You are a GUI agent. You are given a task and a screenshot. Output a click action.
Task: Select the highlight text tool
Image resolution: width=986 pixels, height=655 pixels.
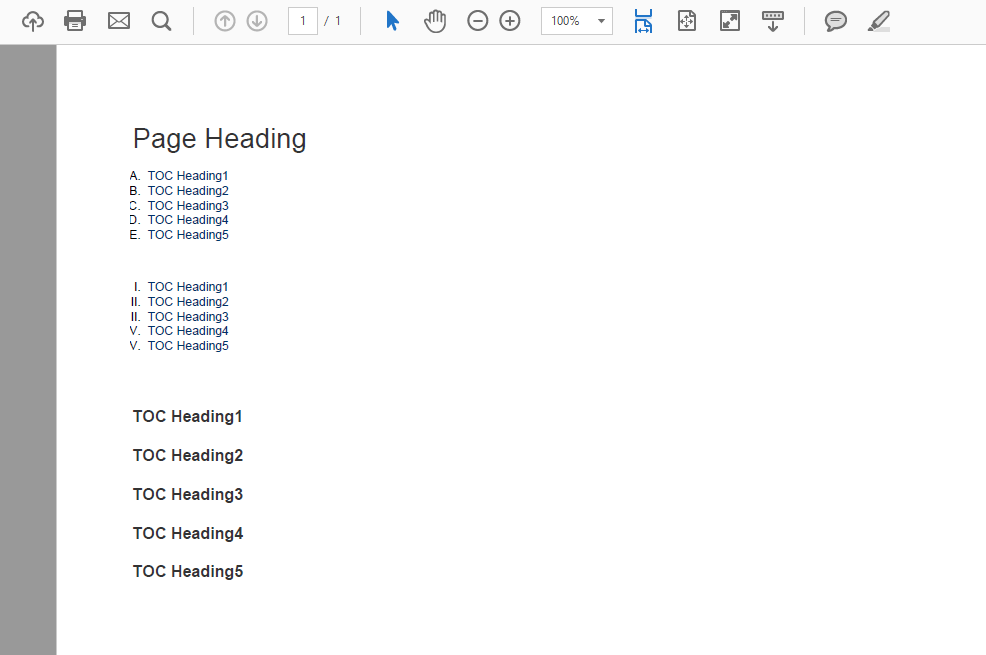click(x=879, y=21)
